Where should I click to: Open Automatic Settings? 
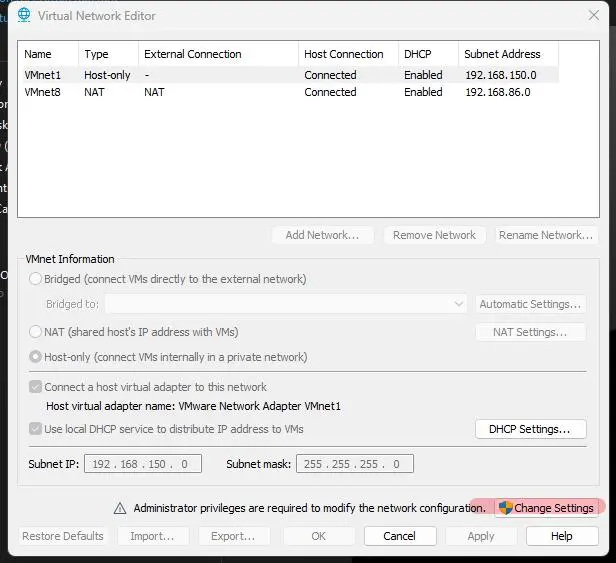pos(530,304)
